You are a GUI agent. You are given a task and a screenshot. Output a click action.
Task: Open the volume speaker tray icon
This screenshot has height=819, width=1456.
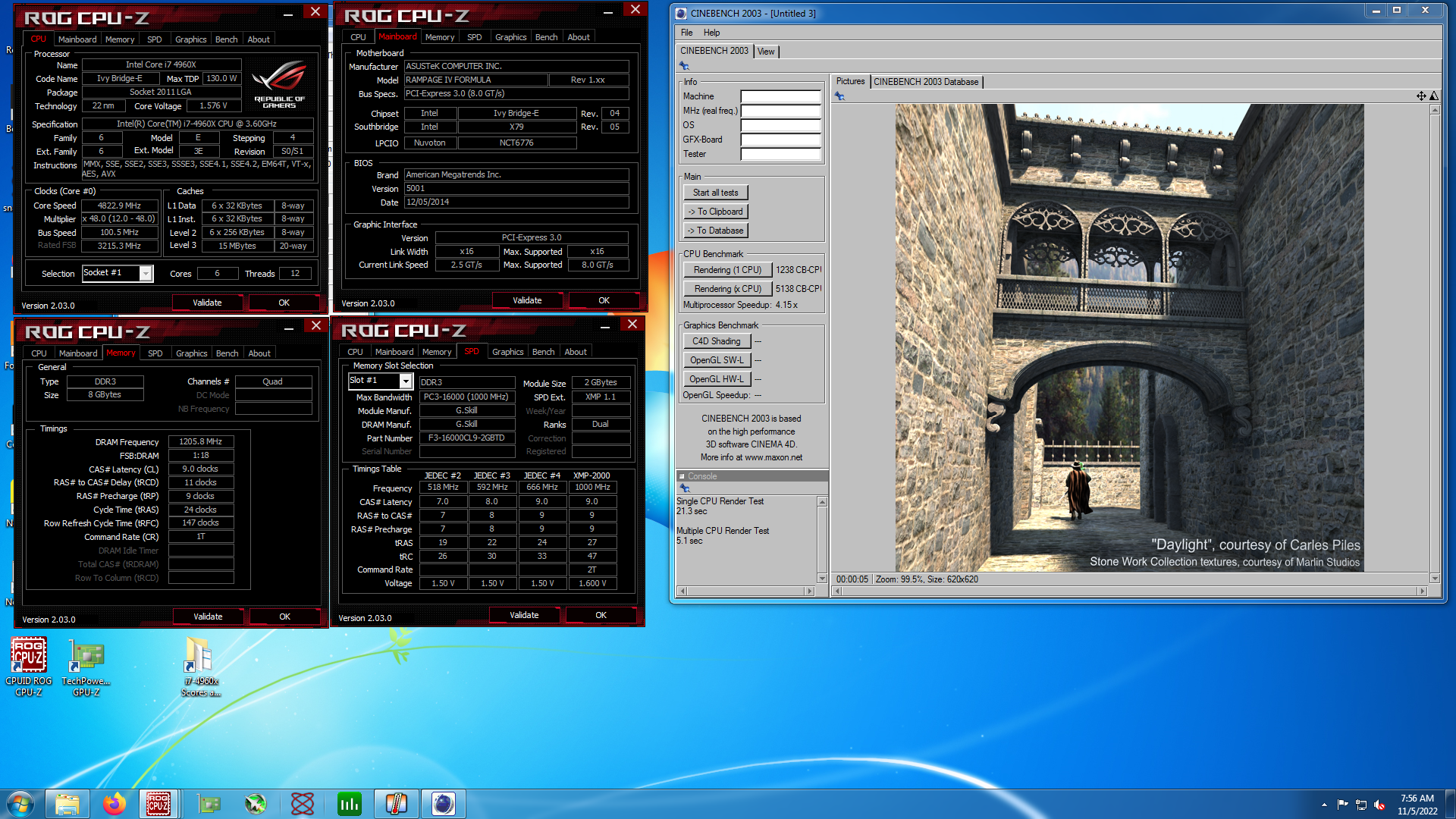point(1379,805)
